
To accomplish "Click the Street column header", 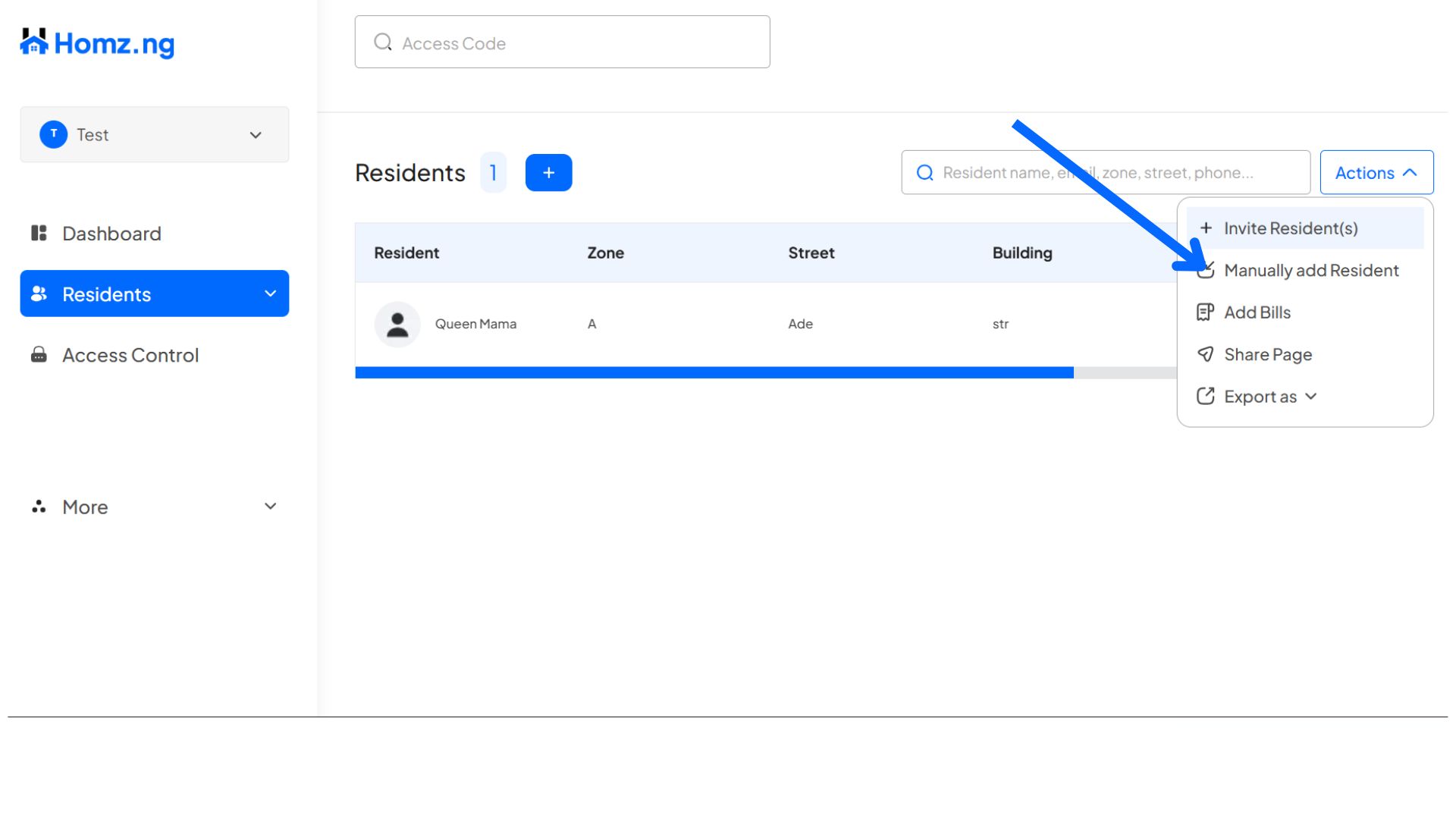I will click(811, 253).
